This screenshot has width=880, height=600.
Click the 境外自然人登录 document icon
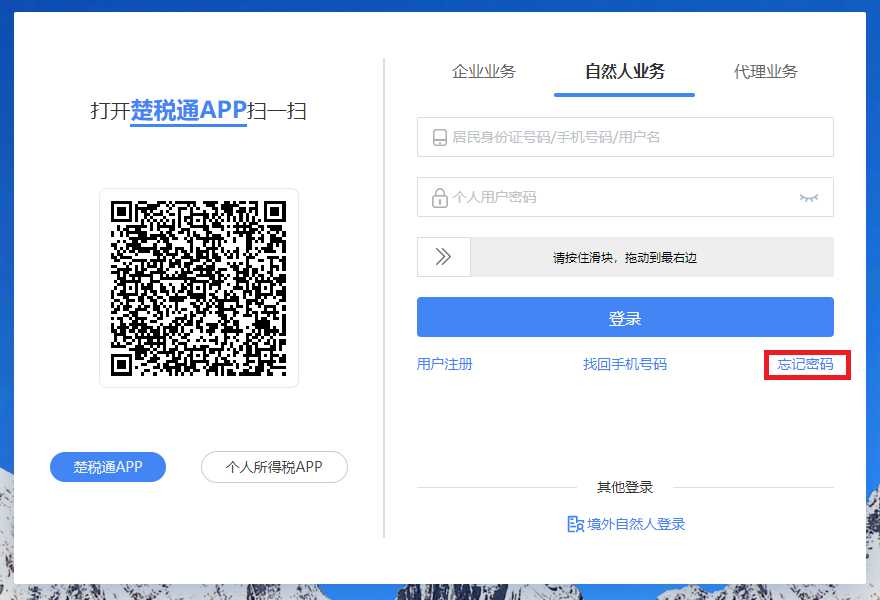(575, 524)
